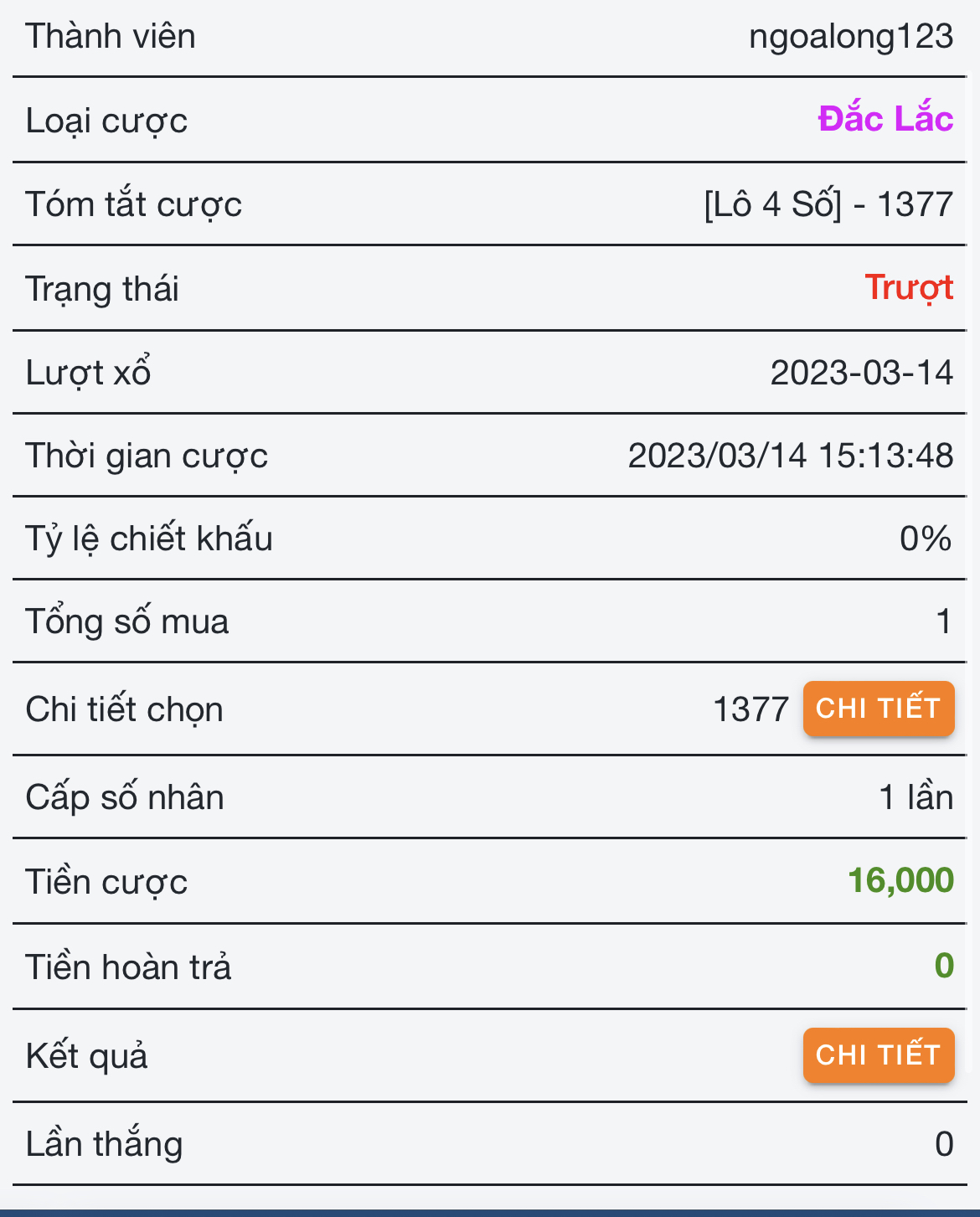Image resolution: width=980 pixels, height=1217 pixels.
Task: Click the 1 lần multiplier value
Action: point(916,797)
